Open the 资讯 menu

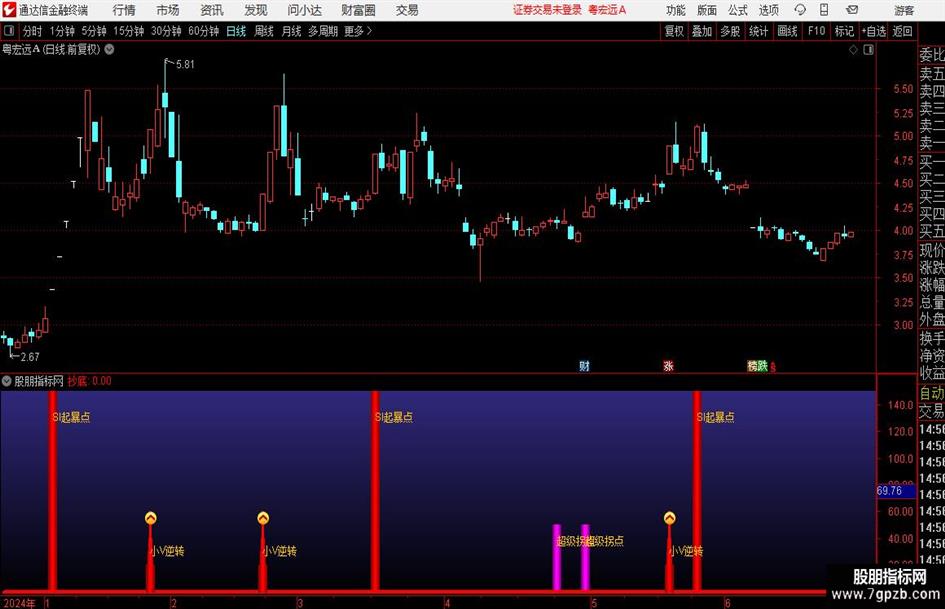coord(212,10)
